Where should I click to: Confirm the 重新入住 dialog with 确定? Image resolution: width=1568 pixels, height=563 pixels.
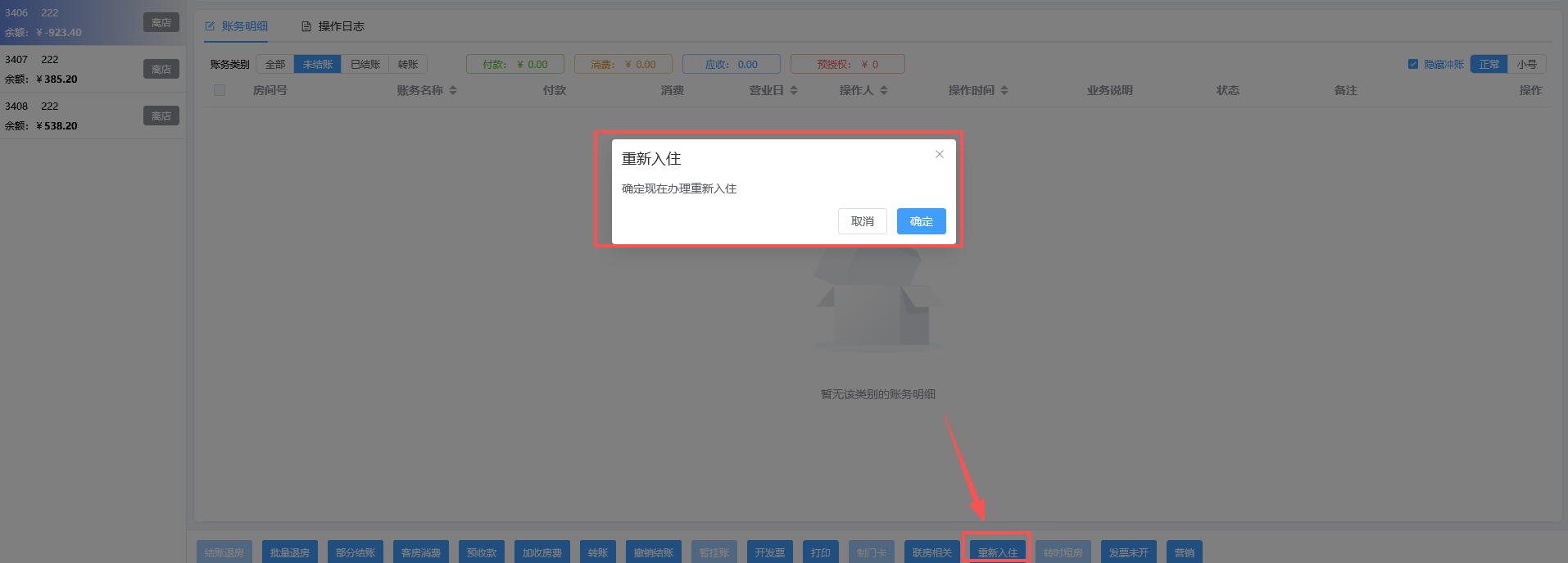(921, 221)
